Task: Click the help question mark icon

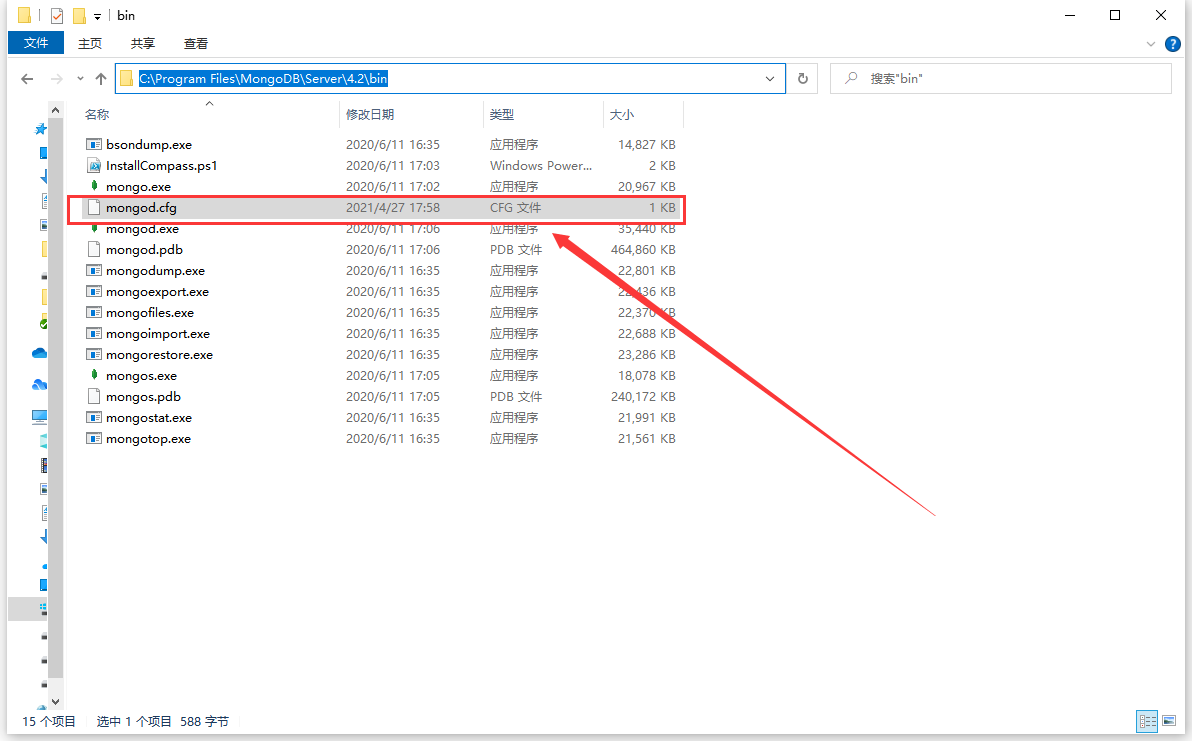Action: coord(1172,43)
